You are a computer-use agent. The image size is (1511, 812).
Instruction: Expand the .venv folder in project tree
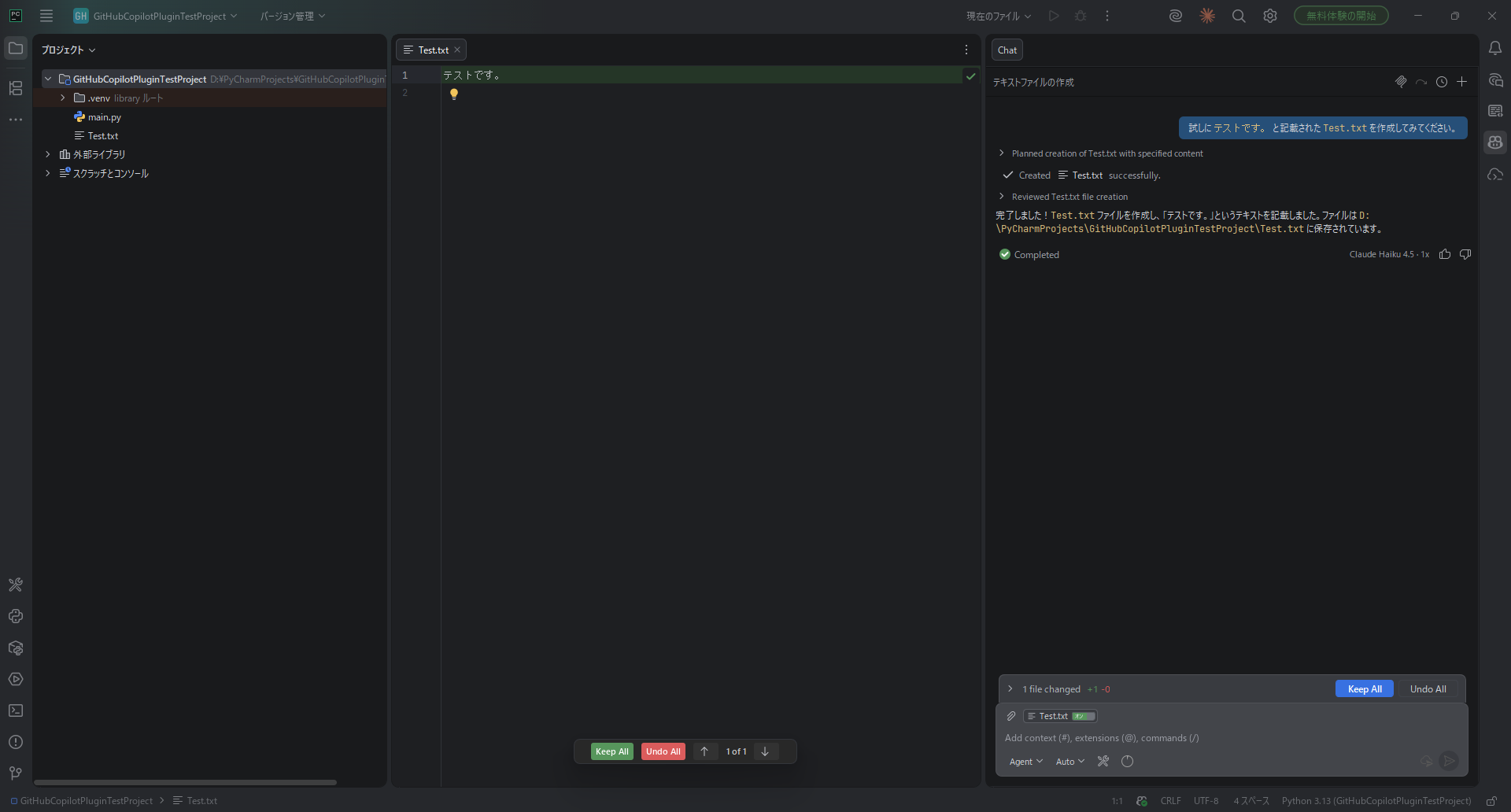point(63,98)
